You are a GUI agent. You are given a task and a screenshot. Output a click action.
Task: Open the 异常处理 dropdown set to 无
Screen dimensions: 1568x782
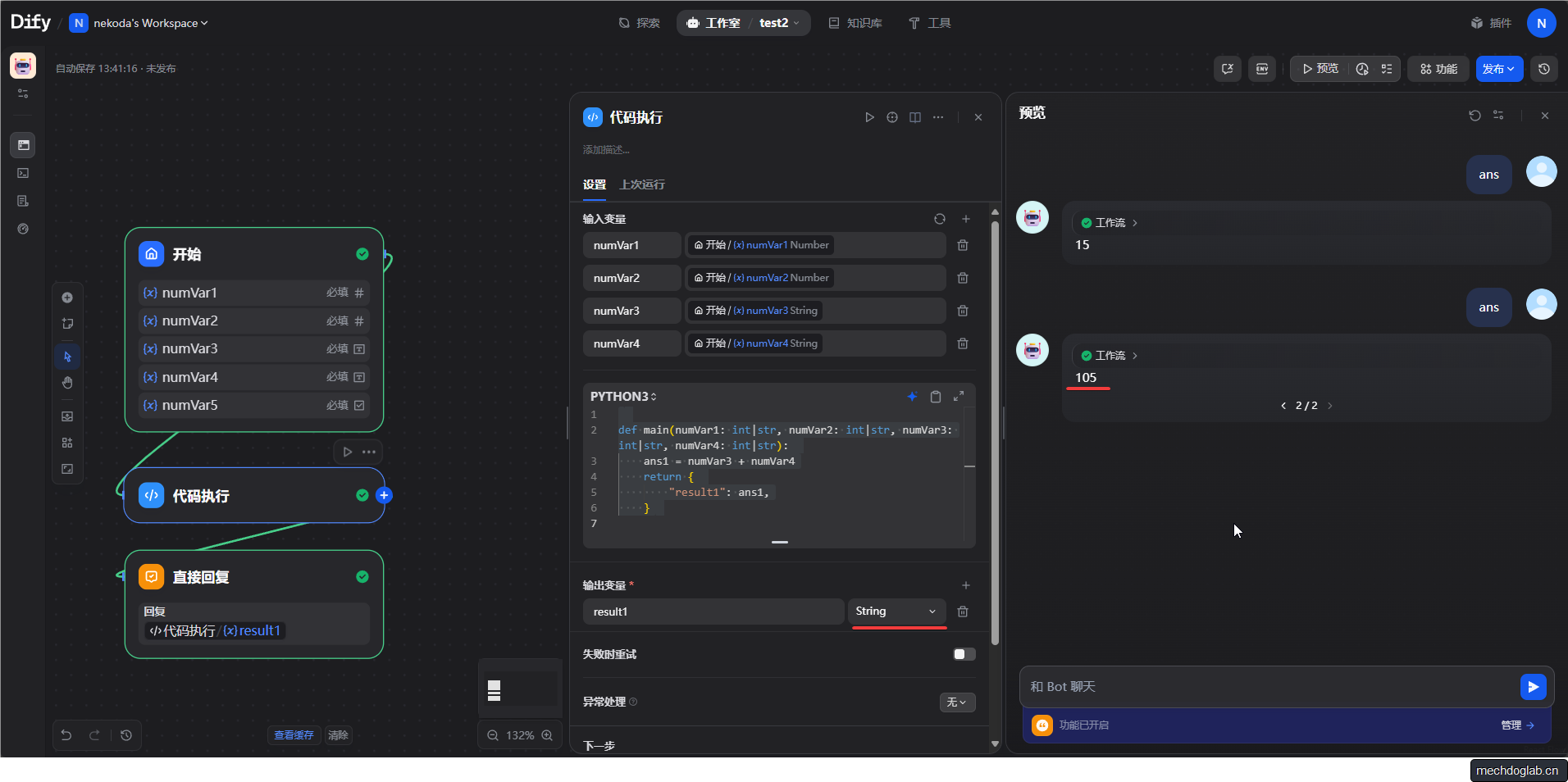(956, 702)
